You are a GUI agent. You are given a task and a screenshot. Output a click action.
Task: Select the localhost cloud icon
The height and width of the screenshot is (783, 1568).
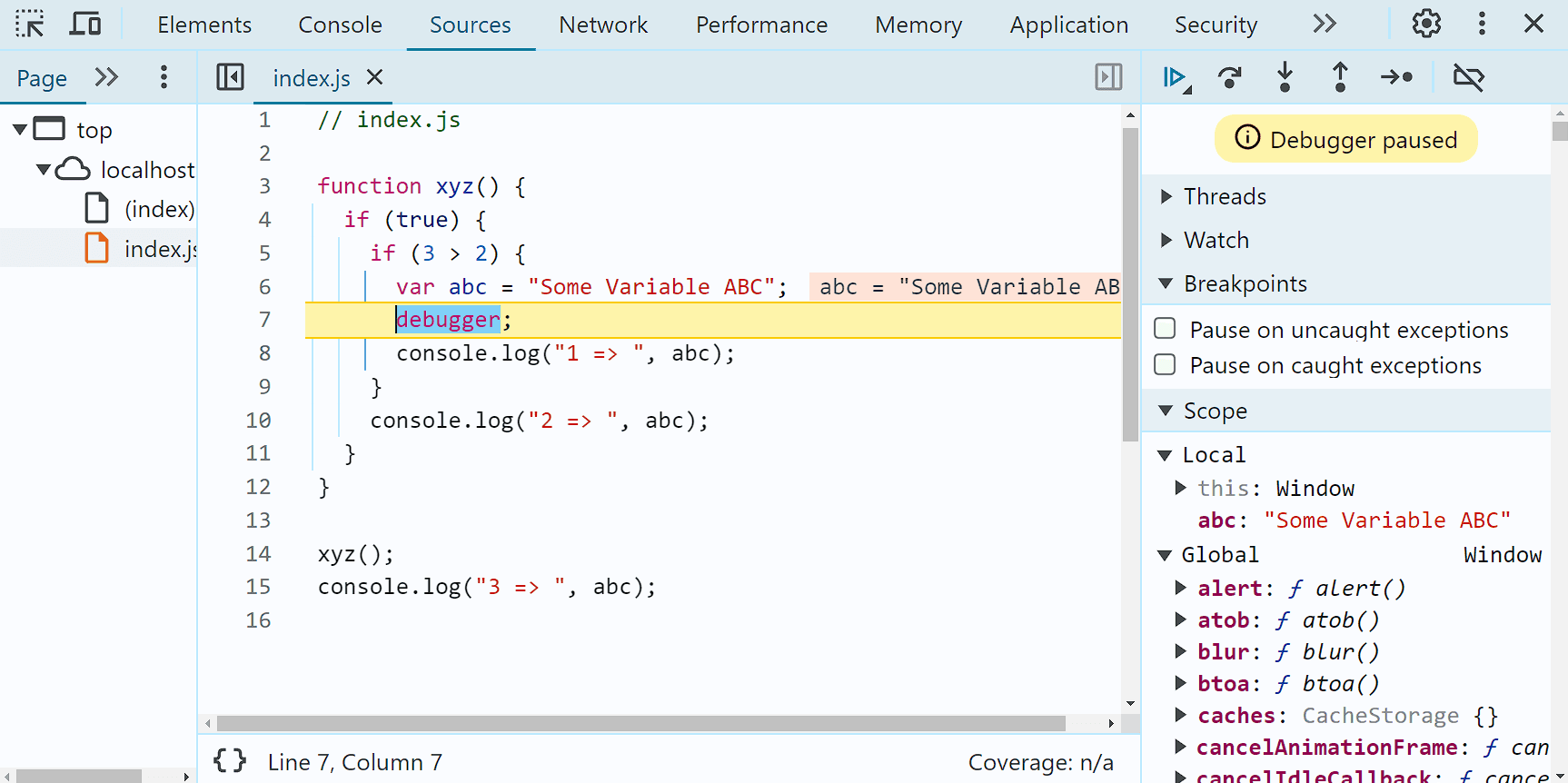73,169
